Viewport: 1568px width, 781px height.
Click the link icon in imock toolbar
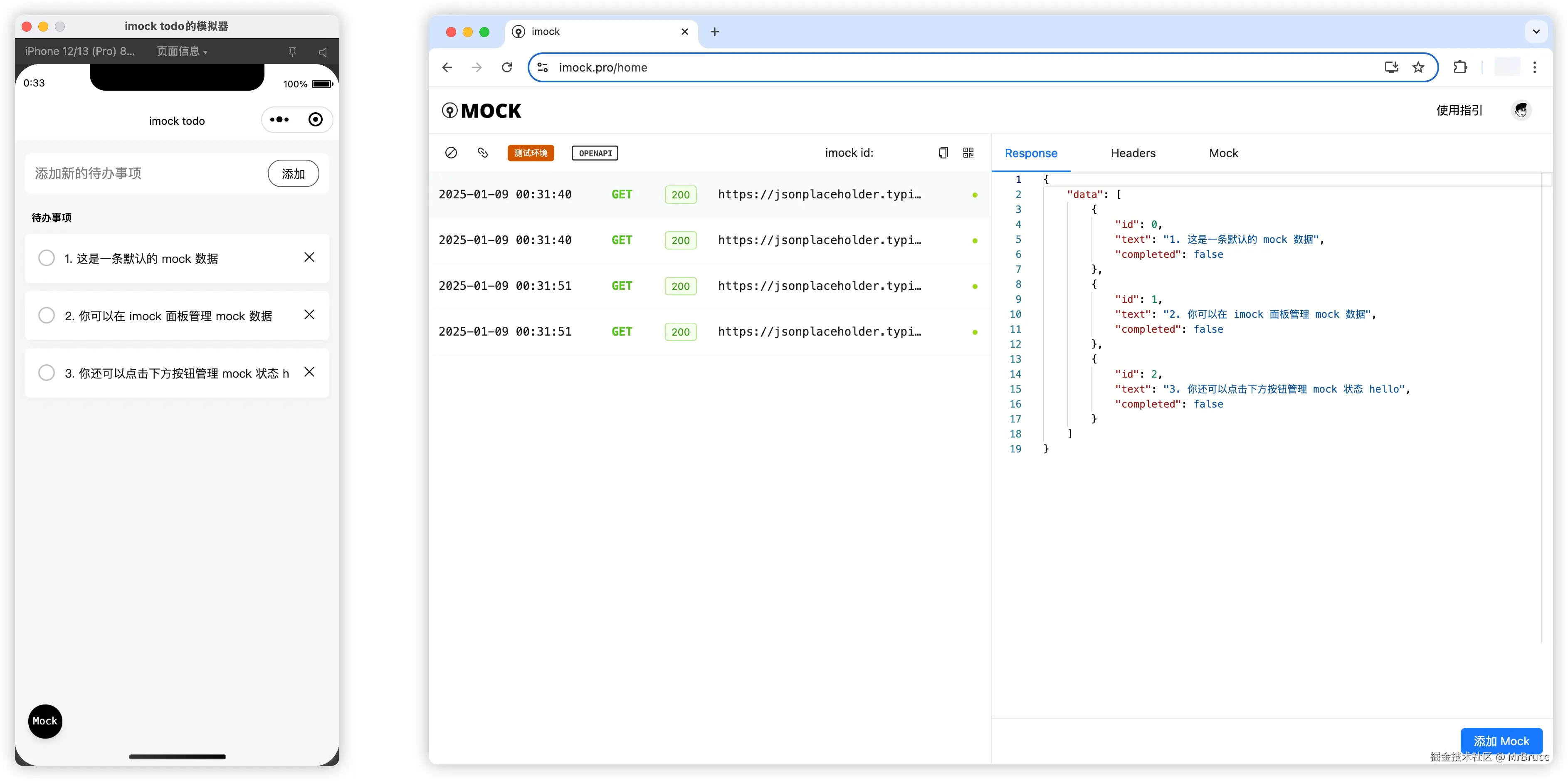(x=483, y=153)
